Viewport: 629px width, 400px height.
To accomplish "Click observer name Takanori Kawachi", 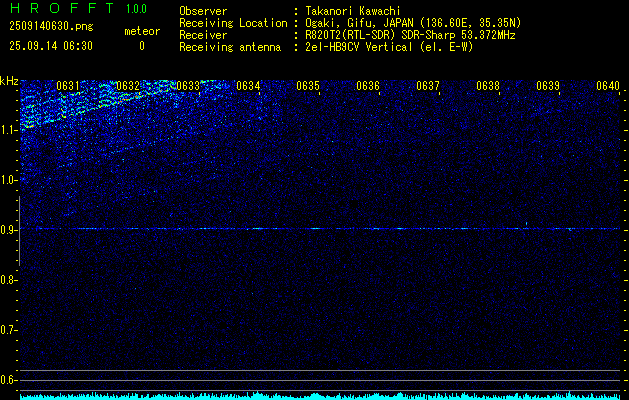I will [353, 11].
